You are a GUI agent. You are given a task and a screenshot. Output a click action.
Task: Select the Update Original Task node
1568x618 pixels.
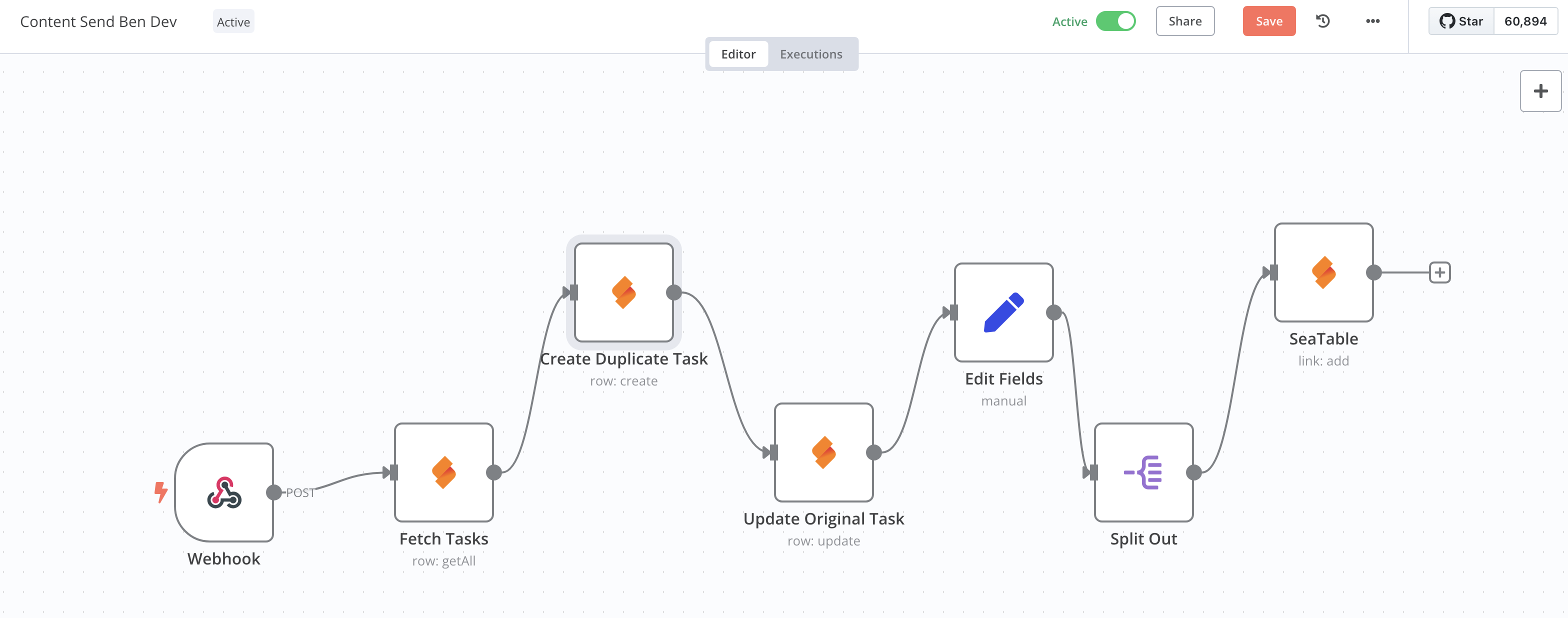(x=823, y=452)
